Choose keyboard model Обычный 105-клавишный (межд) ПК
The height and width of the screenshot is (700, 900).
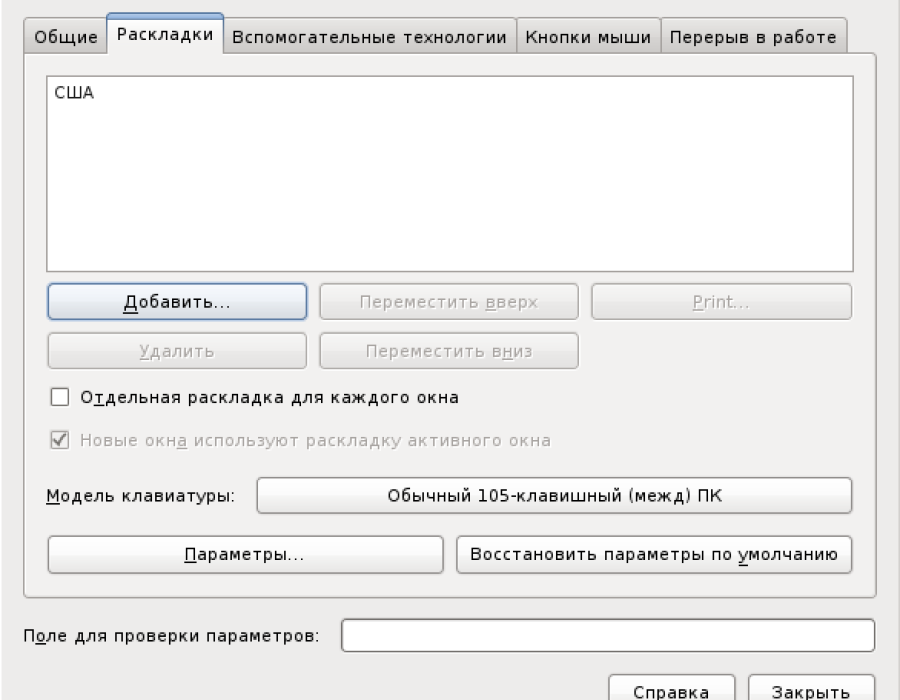pos(554,495)
